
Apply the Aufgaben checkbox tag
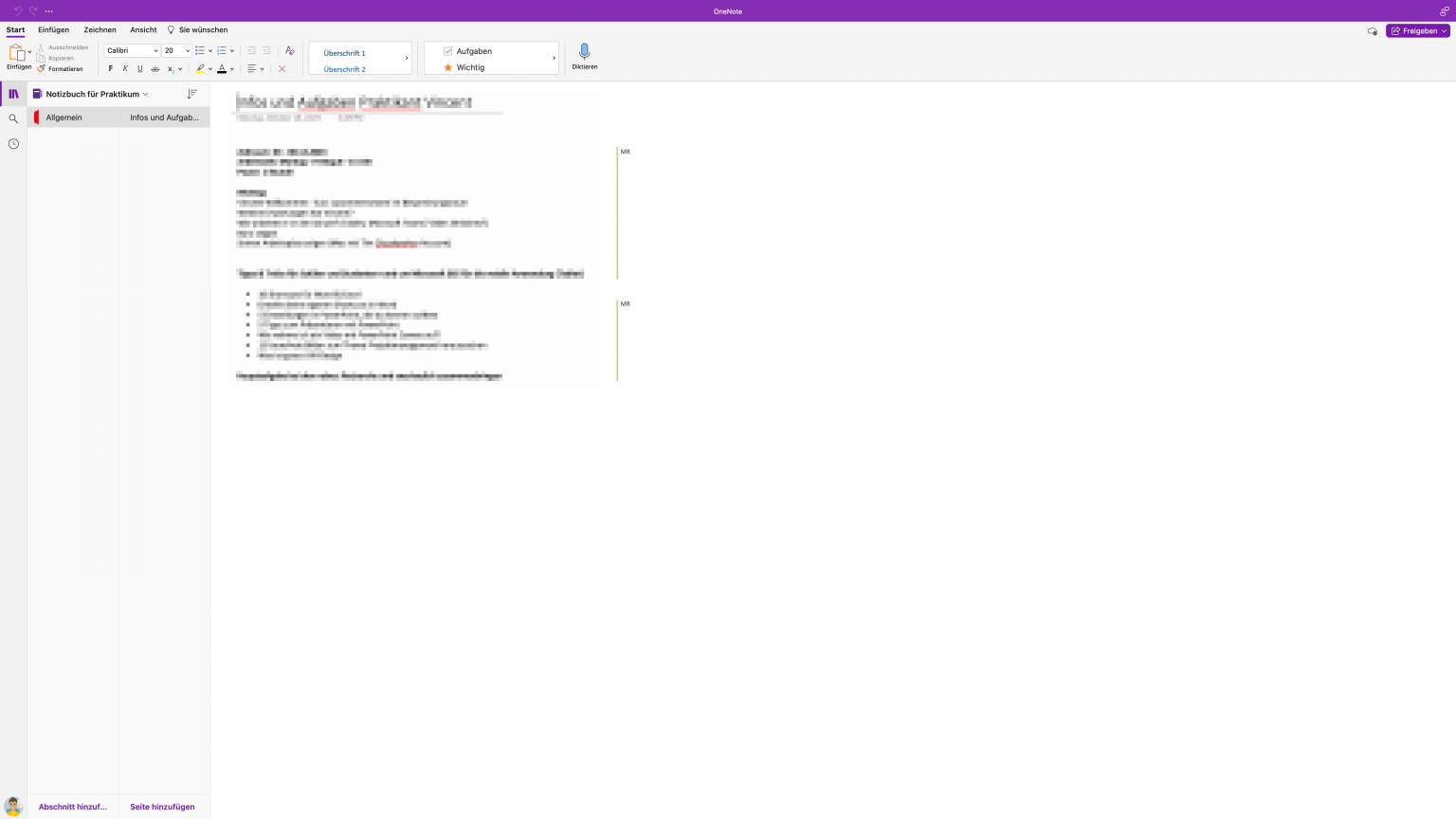tap(474, 51)
